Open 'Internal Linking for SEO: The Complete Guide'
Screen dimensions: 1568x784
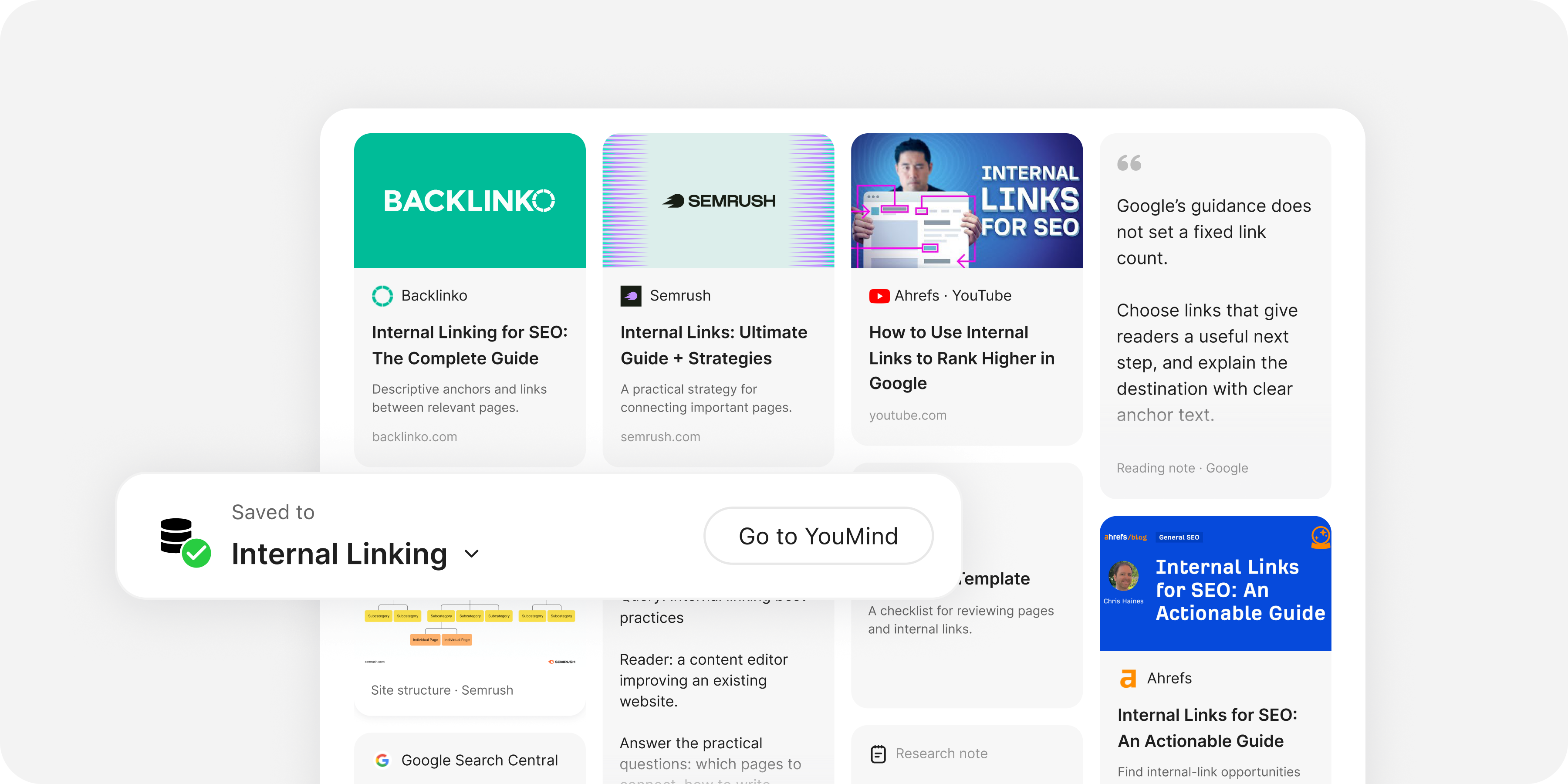pos(470,345)
